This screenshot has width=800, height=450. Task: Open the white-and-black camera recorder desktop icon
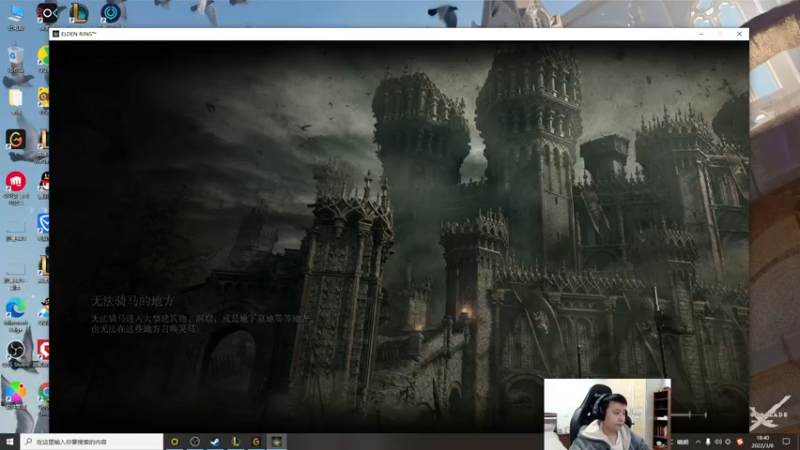(47, 13)
